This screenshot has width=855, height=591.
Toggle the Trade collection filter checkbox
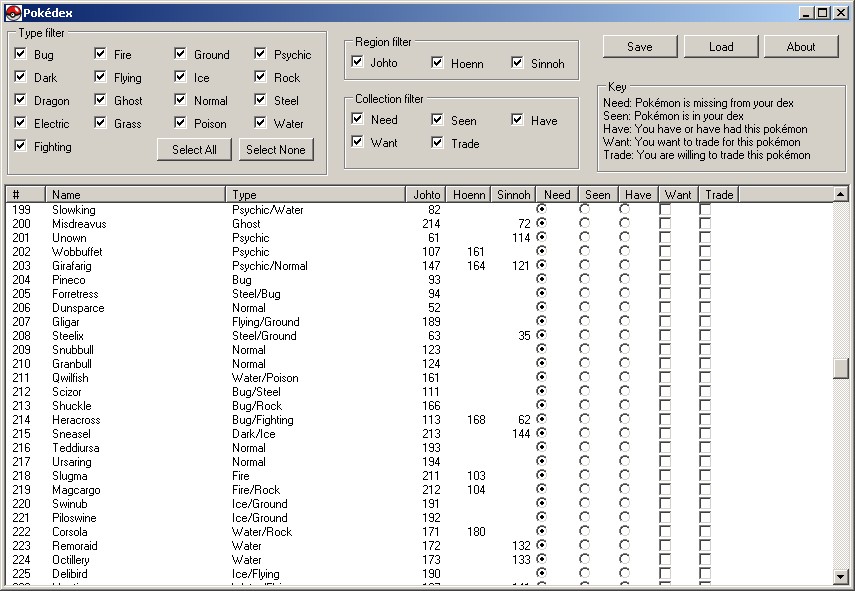pos(437,143)
